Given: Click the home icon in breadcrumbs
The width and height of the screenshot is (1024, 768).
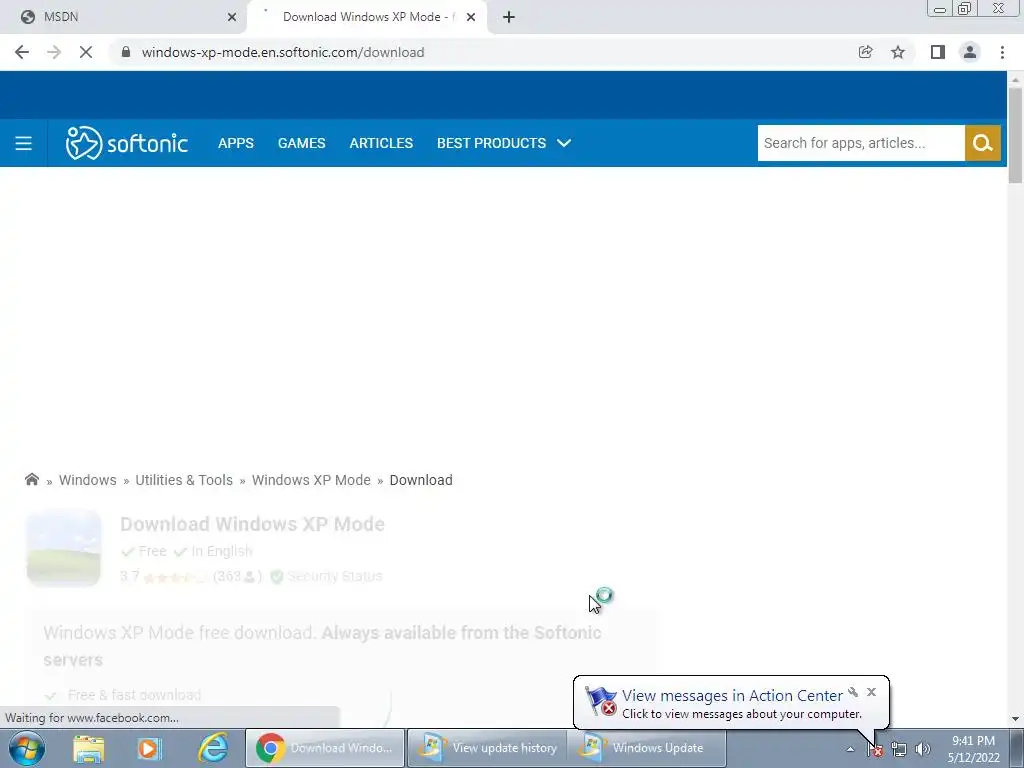Looking at the screenshot, I should coord(32,480).
